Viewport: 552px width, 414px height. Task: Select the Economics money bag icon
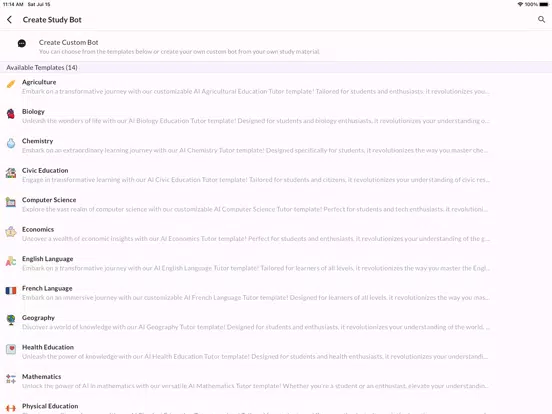coord(11,232)
